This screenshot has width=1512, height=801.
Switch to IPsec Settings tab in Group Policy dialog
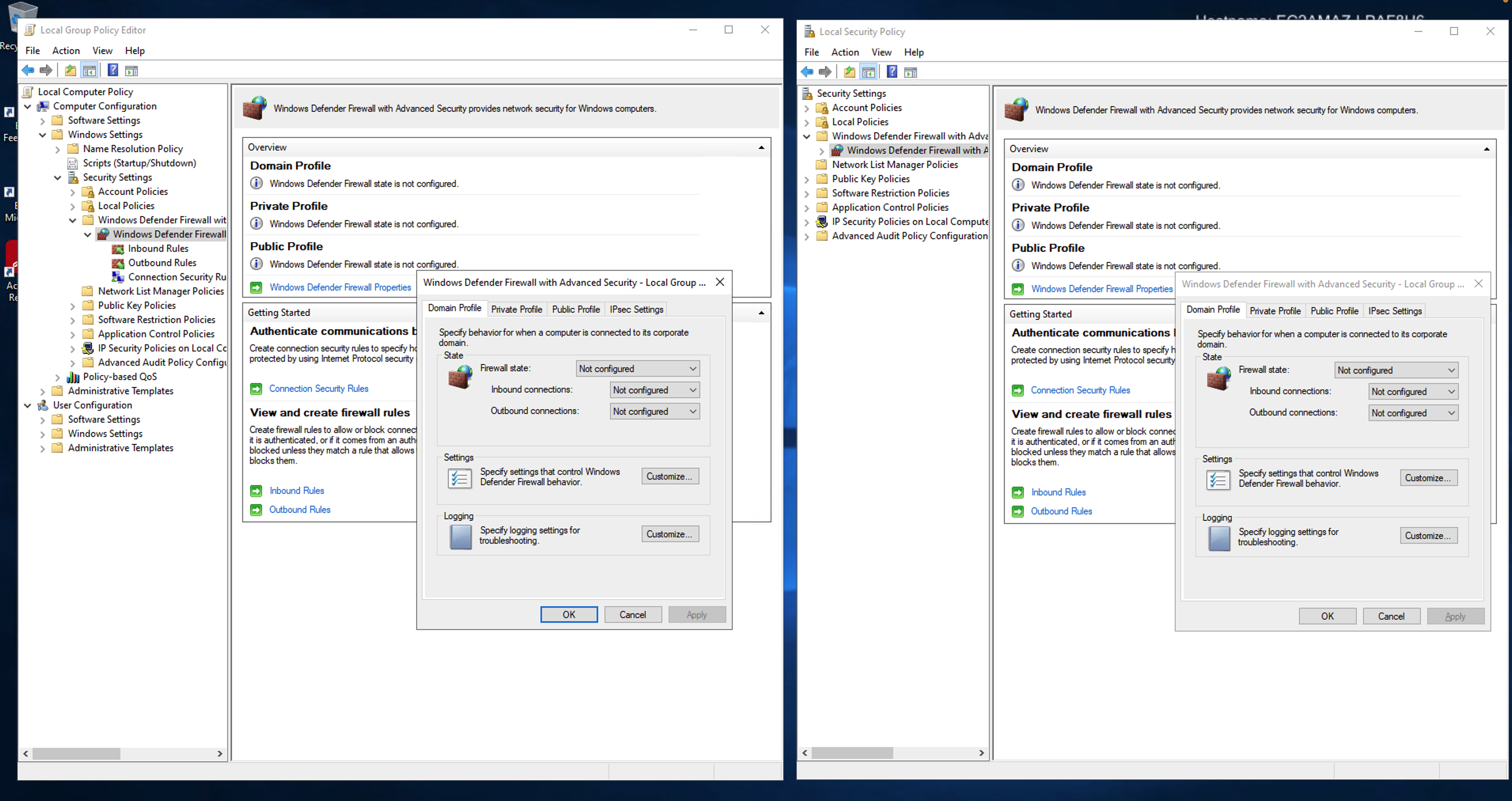pos(636,309)
